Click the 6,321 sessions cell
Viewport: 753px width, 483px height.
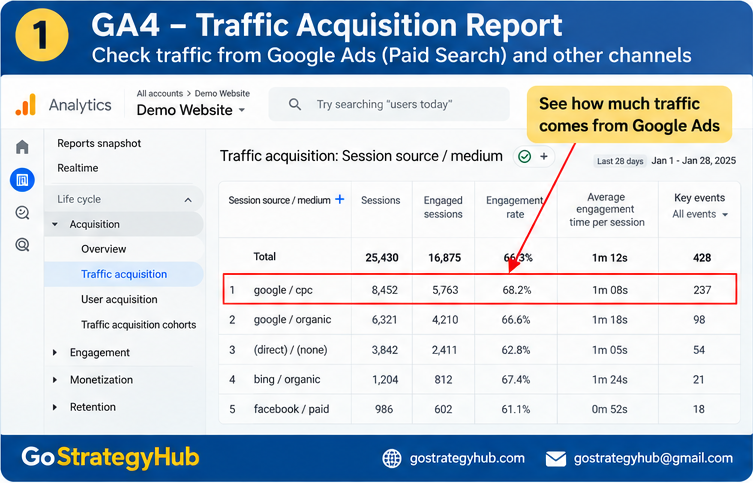point(385,320)
